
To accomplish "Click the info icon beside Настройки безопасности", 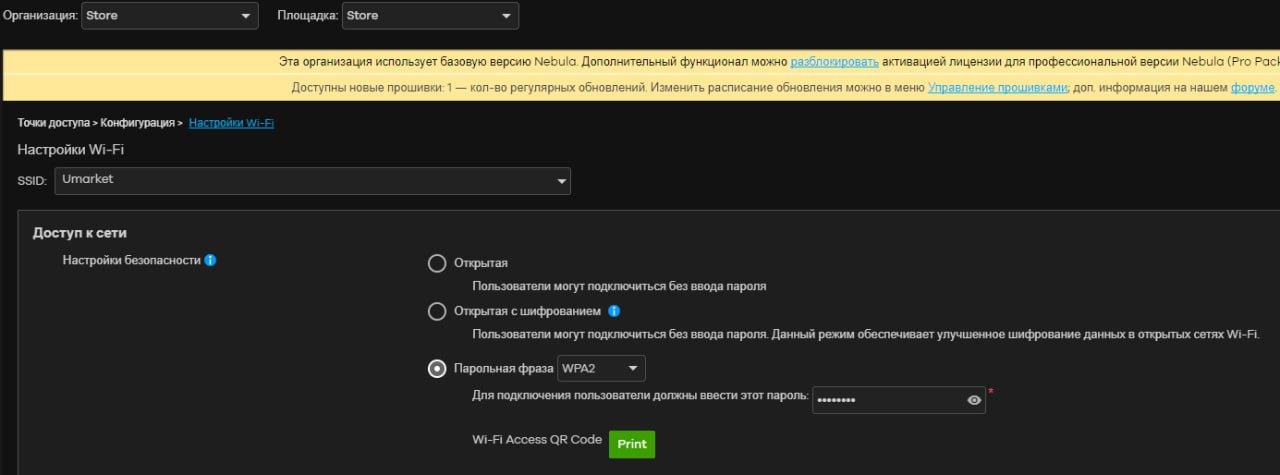I will (210, 261).
